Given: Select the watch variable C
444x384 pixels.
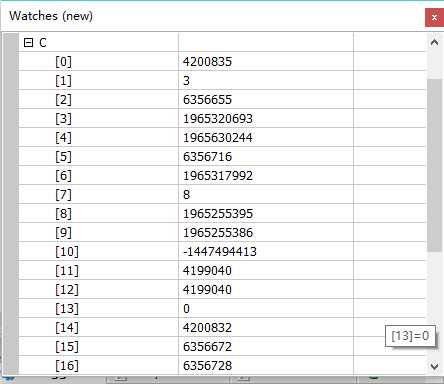Looking at the screenshot, I should tap(43, 43).
